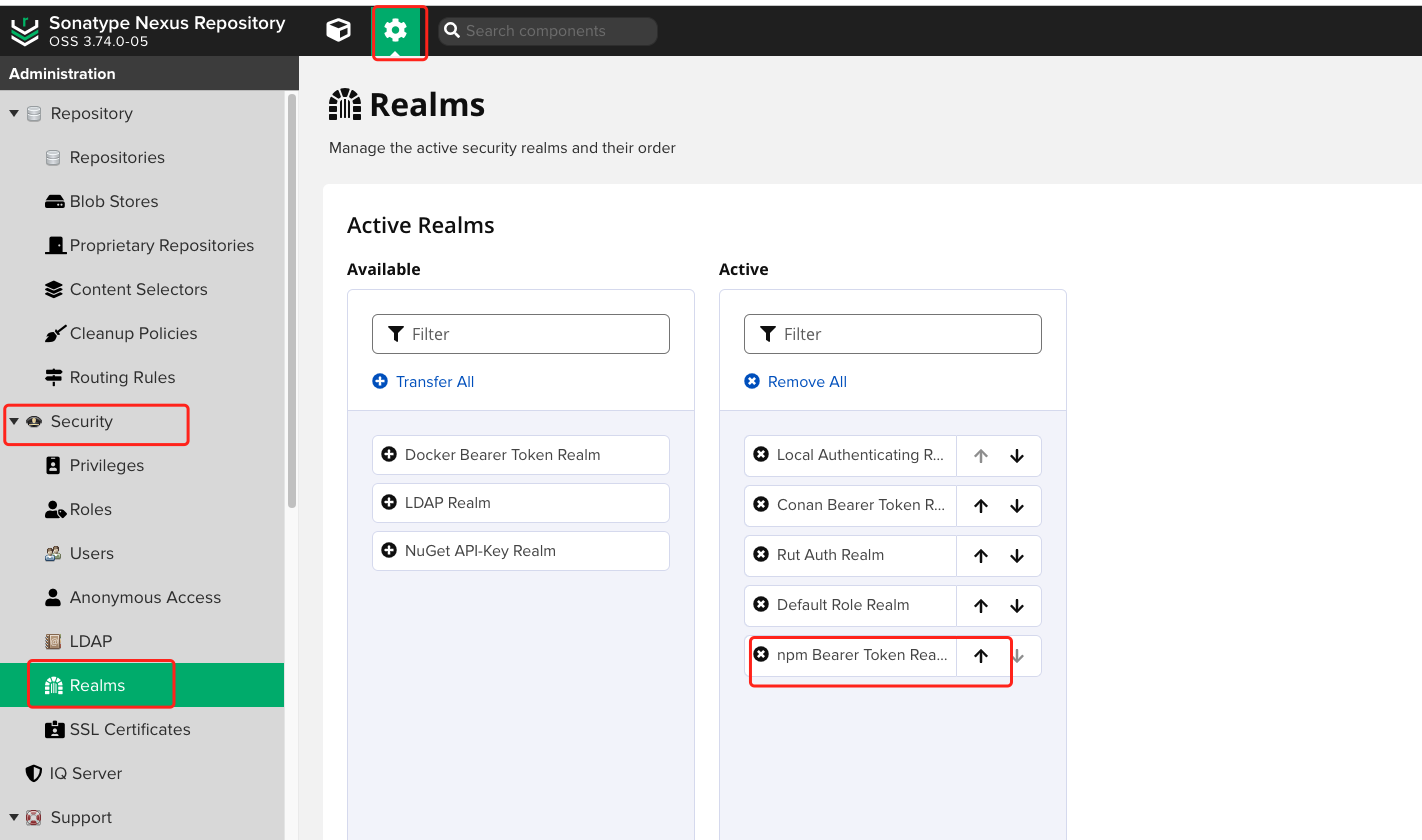Add LDAP Realm to active

(389, 503)
